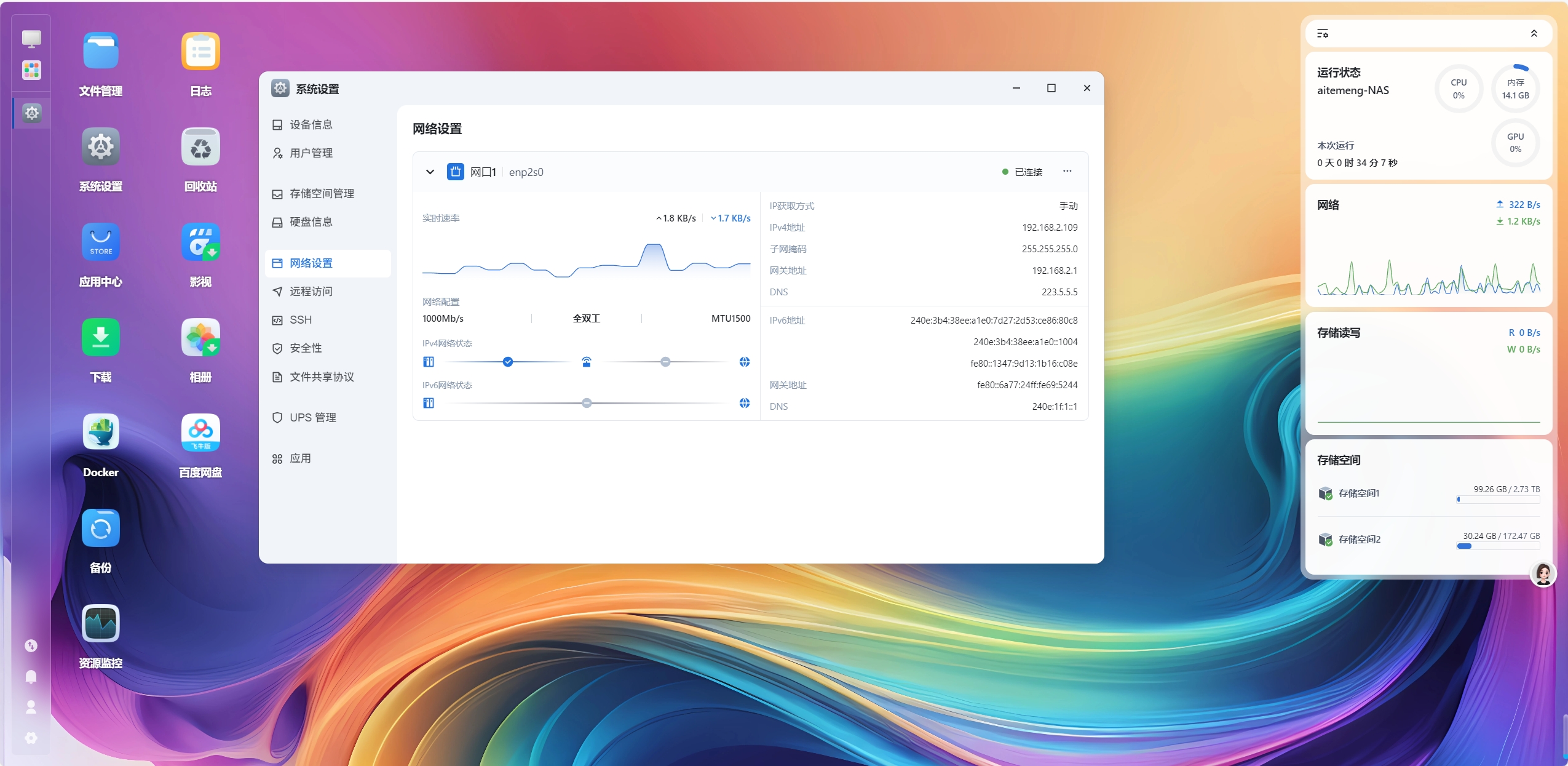Open the widget panel settings icon
Image resolution: width=1568 pixels, height=766 pixels.
1323,34
